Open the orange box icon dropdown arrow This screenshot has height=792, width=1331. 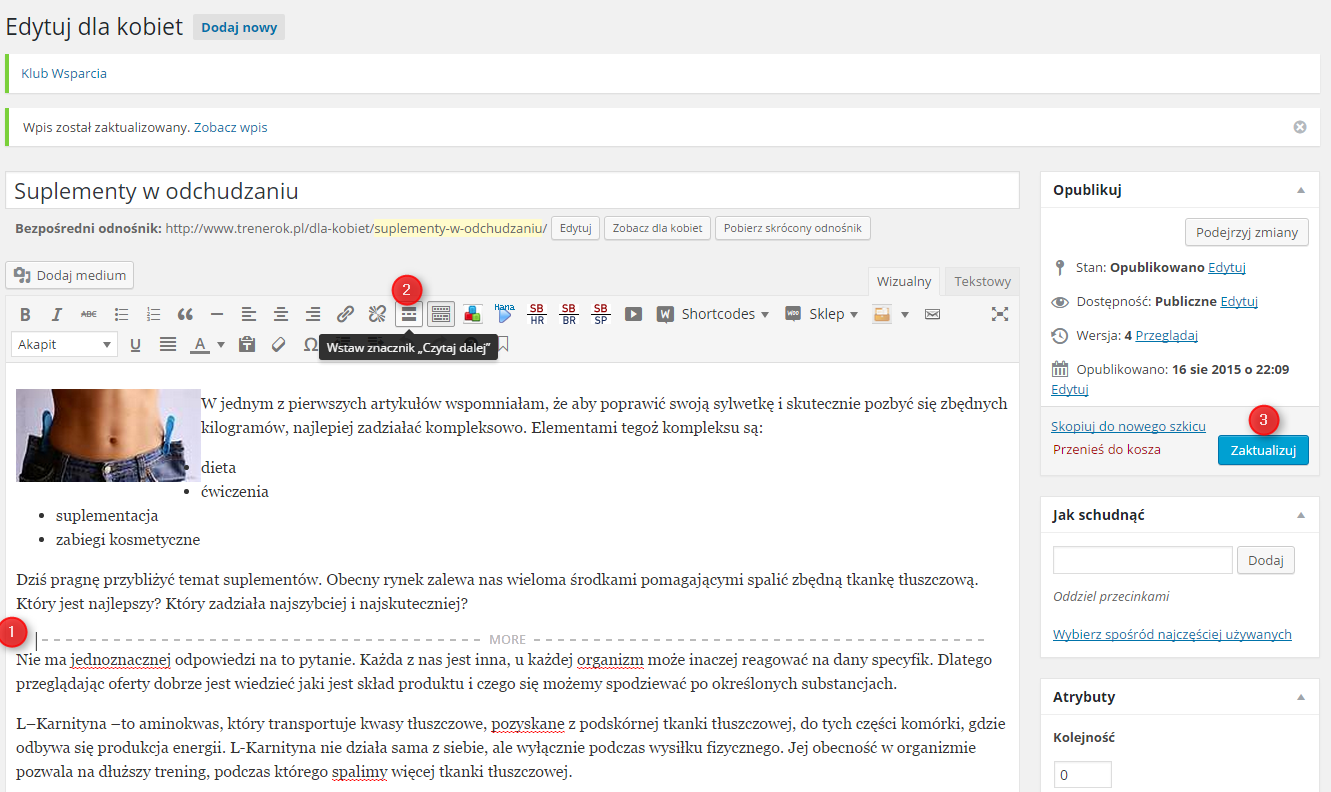click(x=905, y=314)
